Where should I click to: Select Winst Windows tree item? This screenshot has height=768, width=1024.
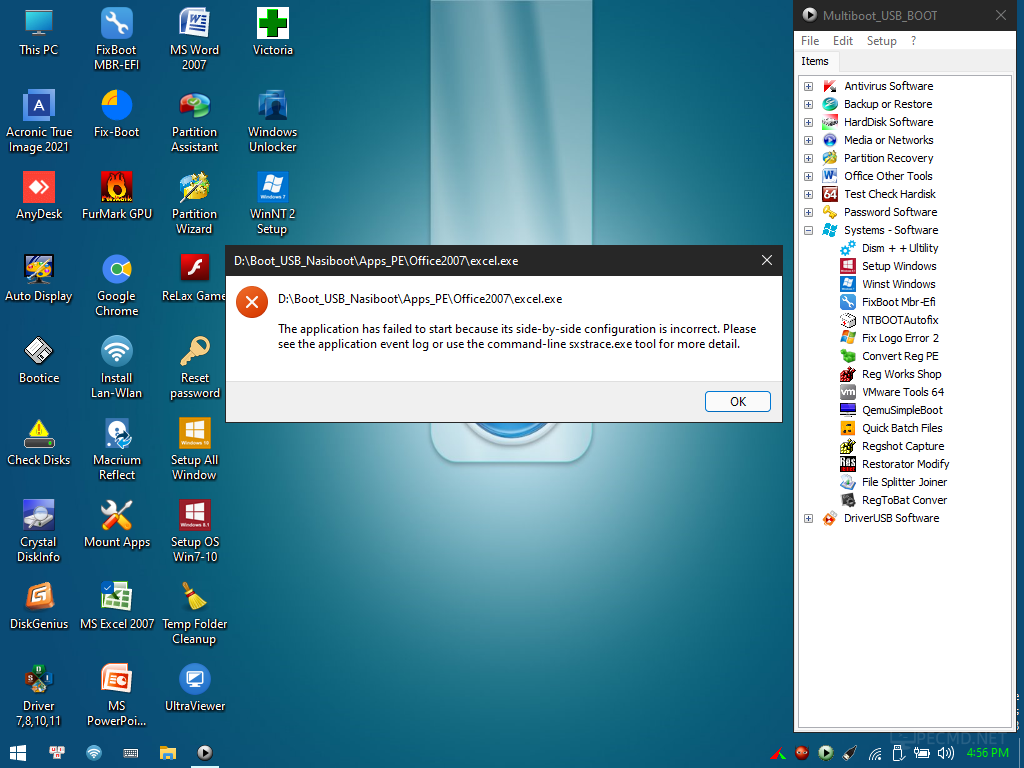pyautogui.click(x=898, y=284)
